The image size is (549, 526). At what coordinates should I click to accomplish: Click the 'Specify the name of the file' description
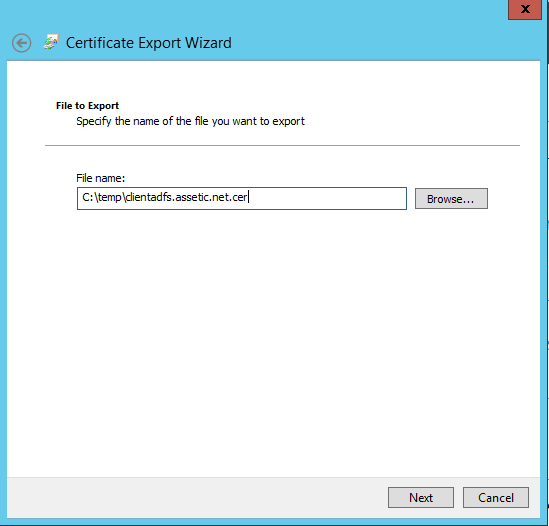[x=190, y=121]
